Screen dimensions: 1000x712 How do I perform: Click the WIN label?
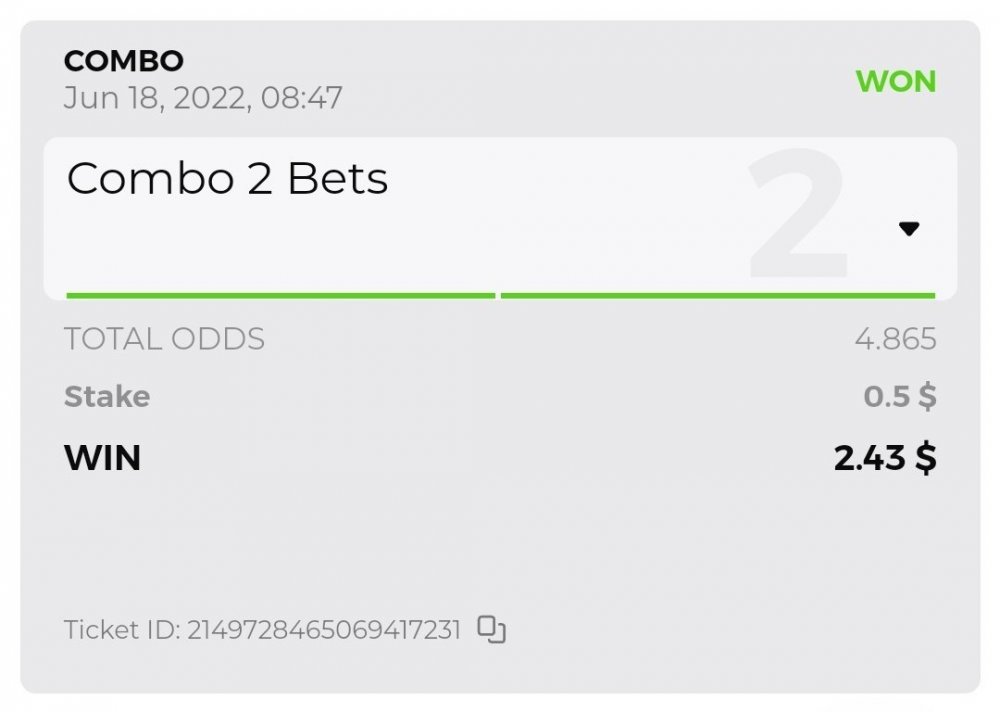(x=102, y=458)
